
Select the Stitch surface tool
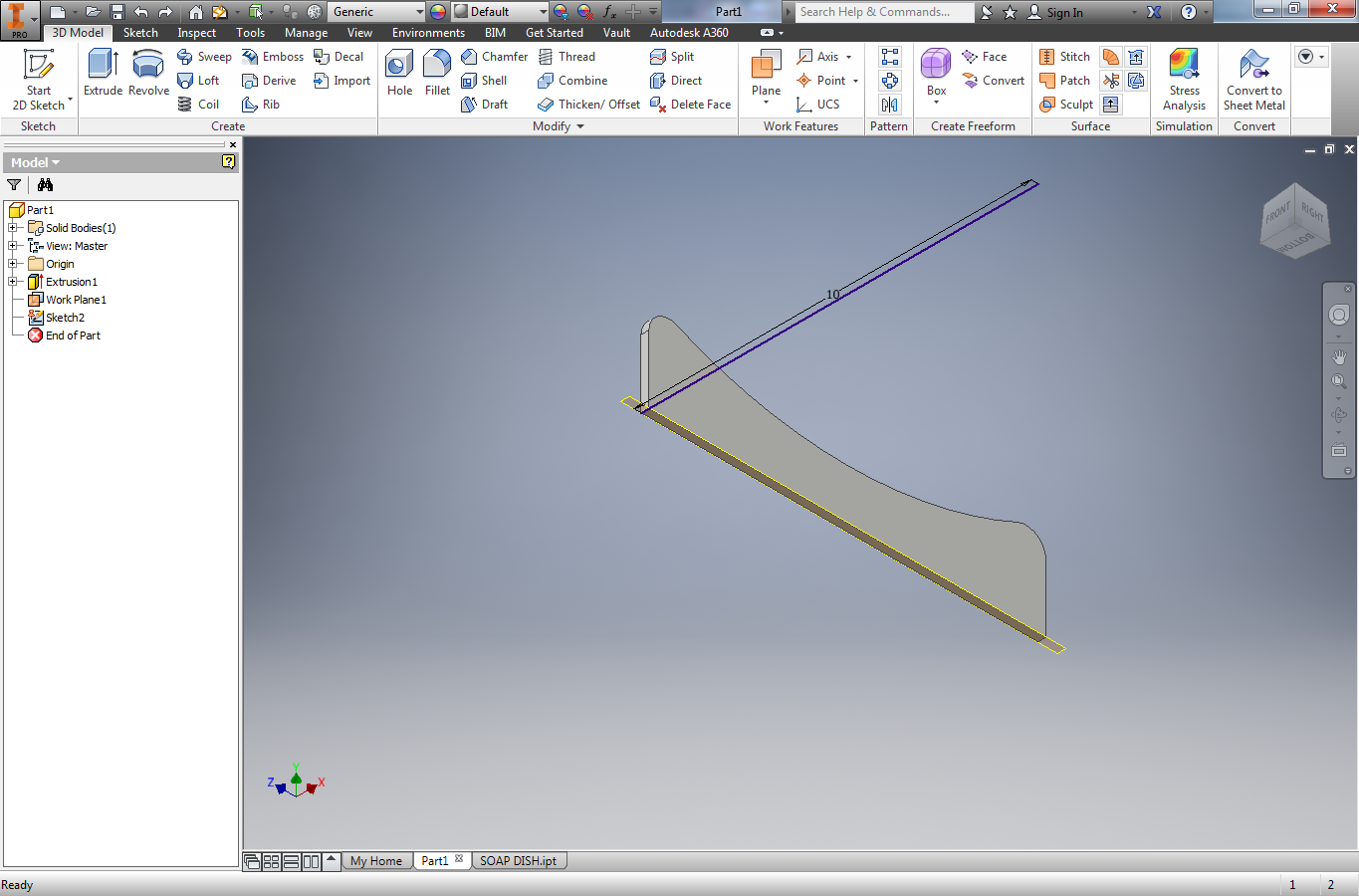click(1065, 57)
